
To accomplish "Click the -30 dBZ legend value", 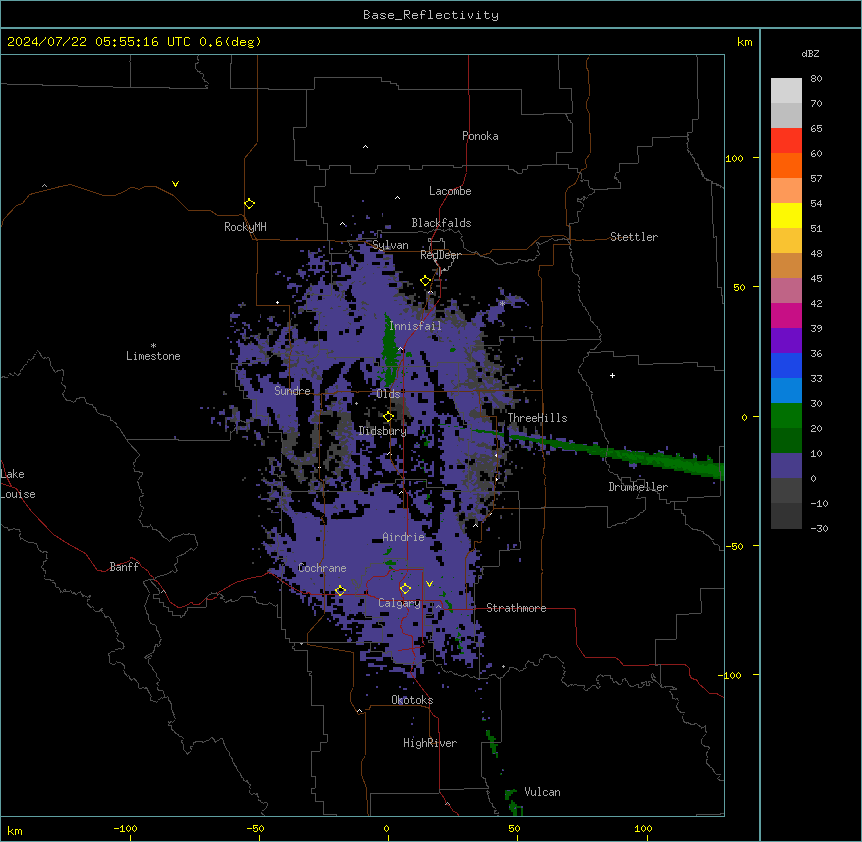I will [x=819, y=528].
